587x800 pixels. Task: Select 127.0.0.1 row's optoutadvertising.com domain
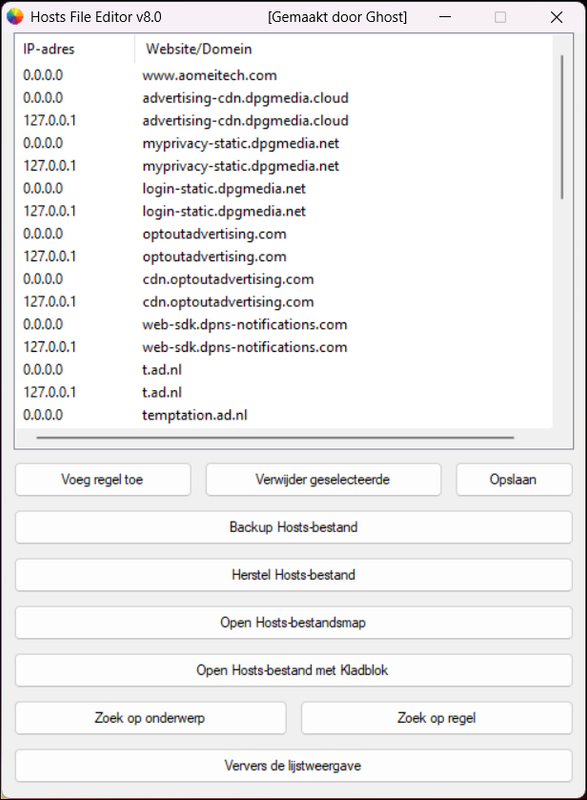(x=214, y=257)
